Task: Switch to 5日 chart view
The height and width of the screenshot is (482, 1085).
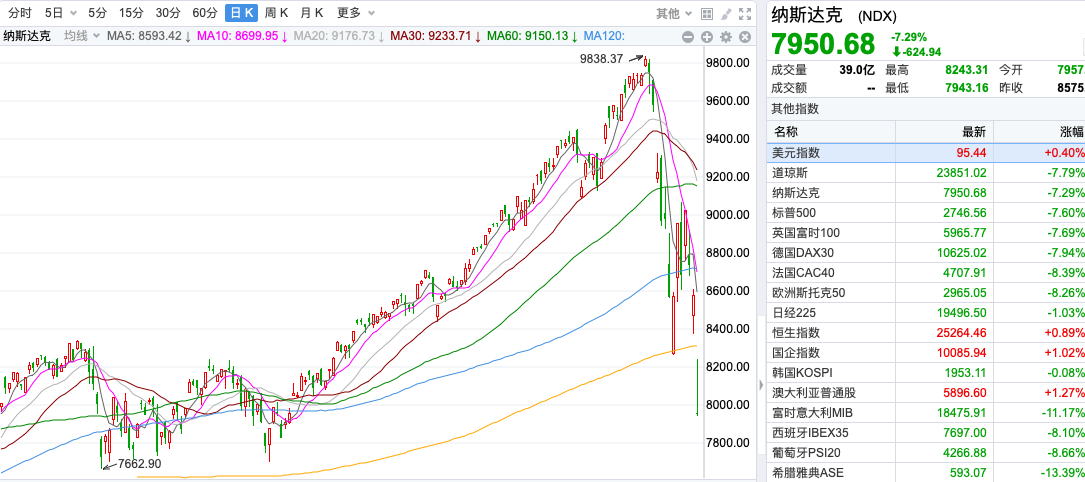Action: 54,12
